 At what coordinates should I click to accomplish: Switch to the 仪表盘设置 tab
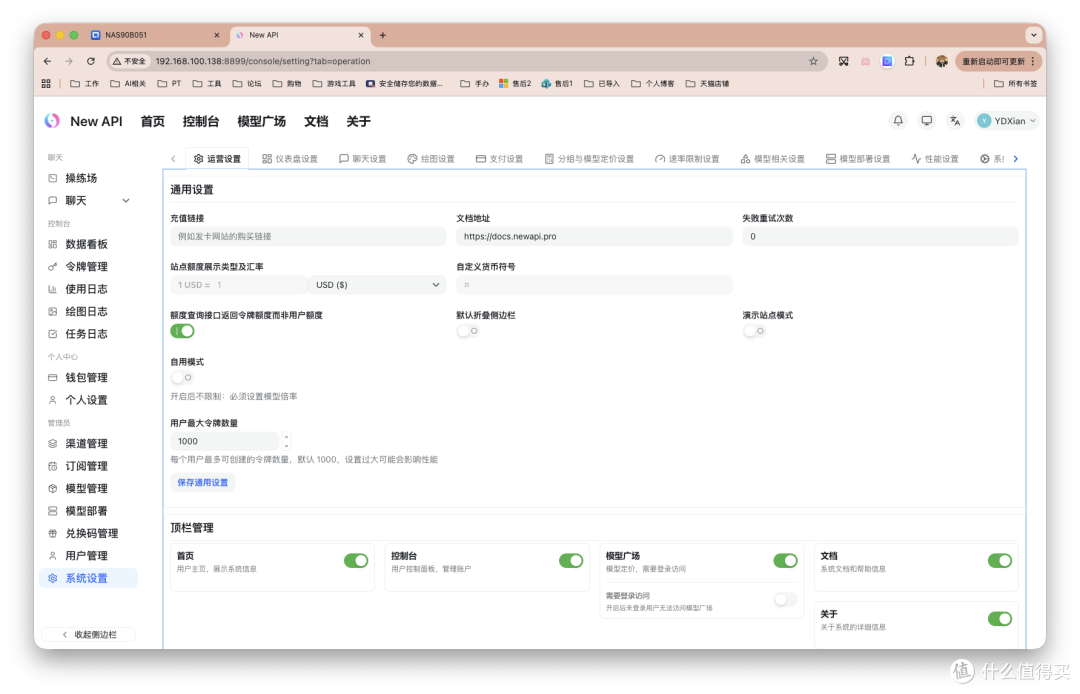click(290, 159)
